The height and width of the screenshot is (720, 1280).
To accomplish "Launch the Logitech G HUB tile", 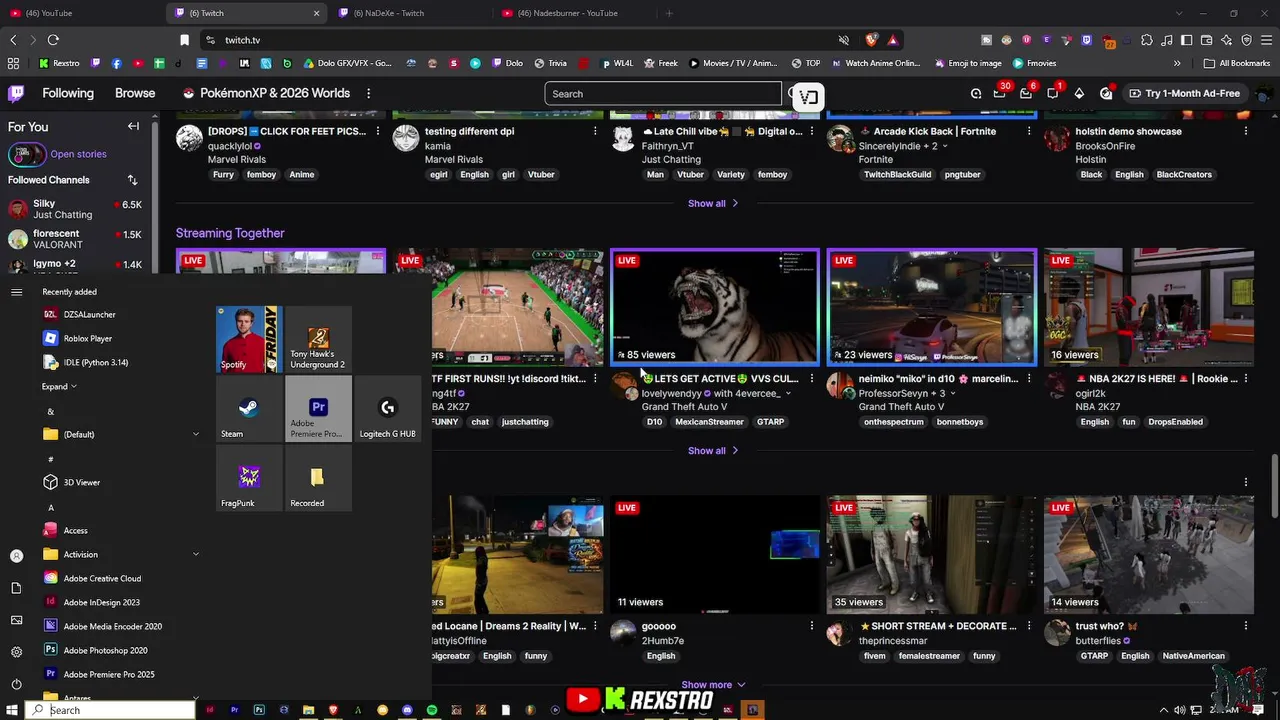I will [387, 408].
